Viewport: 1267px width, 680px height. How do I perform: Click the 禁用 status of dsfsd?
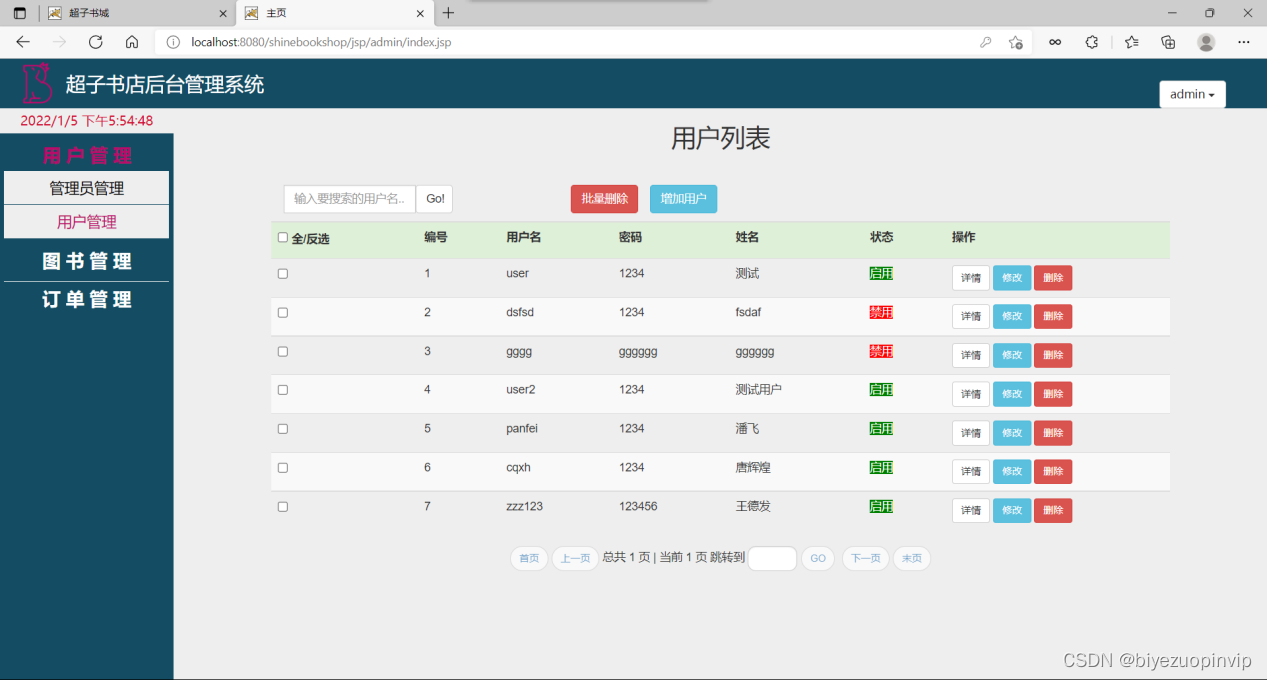click(x=881, y=312)
